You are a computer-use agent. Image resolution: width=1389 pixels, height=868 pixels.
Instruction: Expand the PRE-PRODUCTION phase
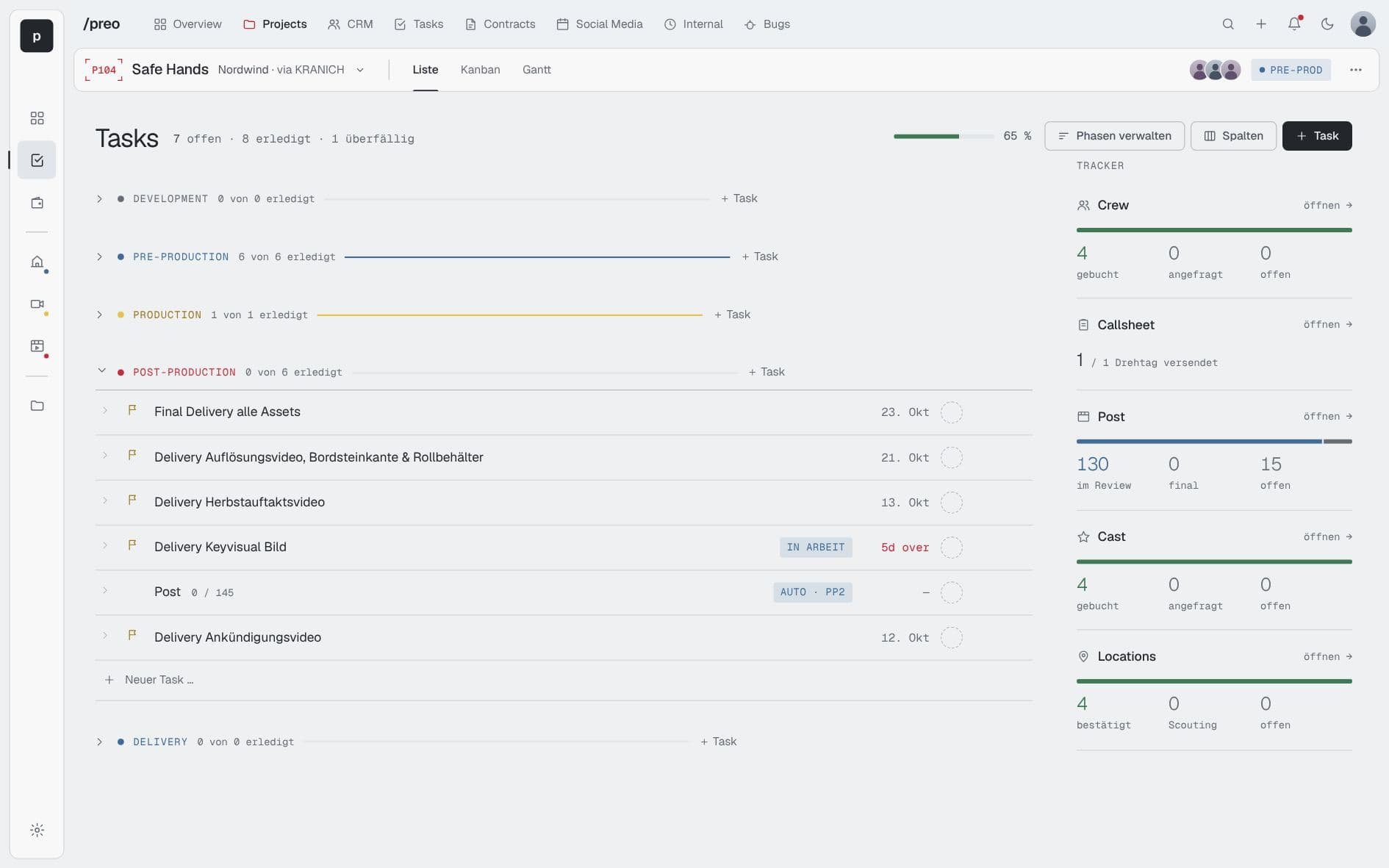point(100,257)
